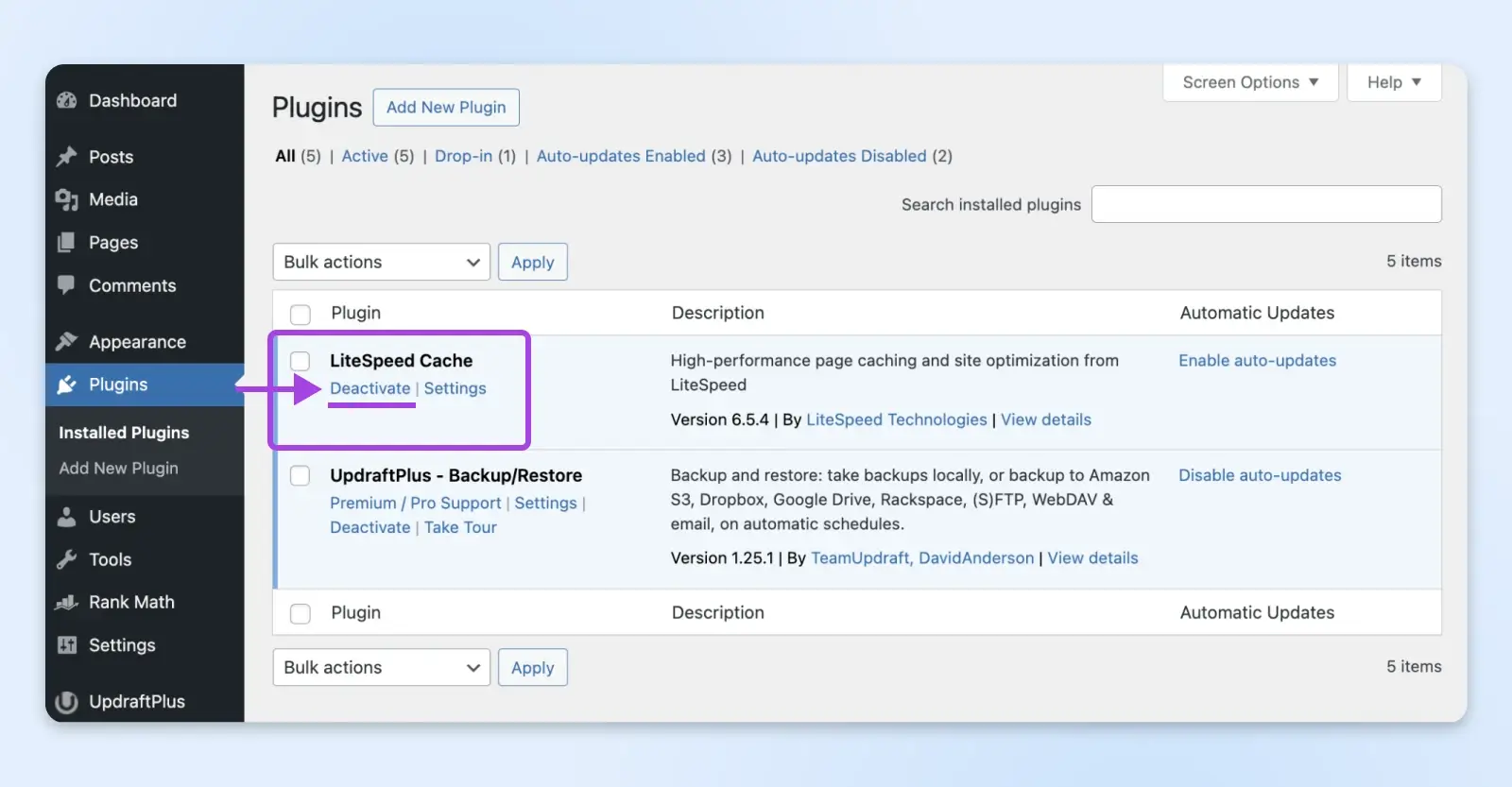This screenshot has height=787, width=1512.
Task: Filter plugins by Auto-updates Enabled
Action: [x=621, y=156]
